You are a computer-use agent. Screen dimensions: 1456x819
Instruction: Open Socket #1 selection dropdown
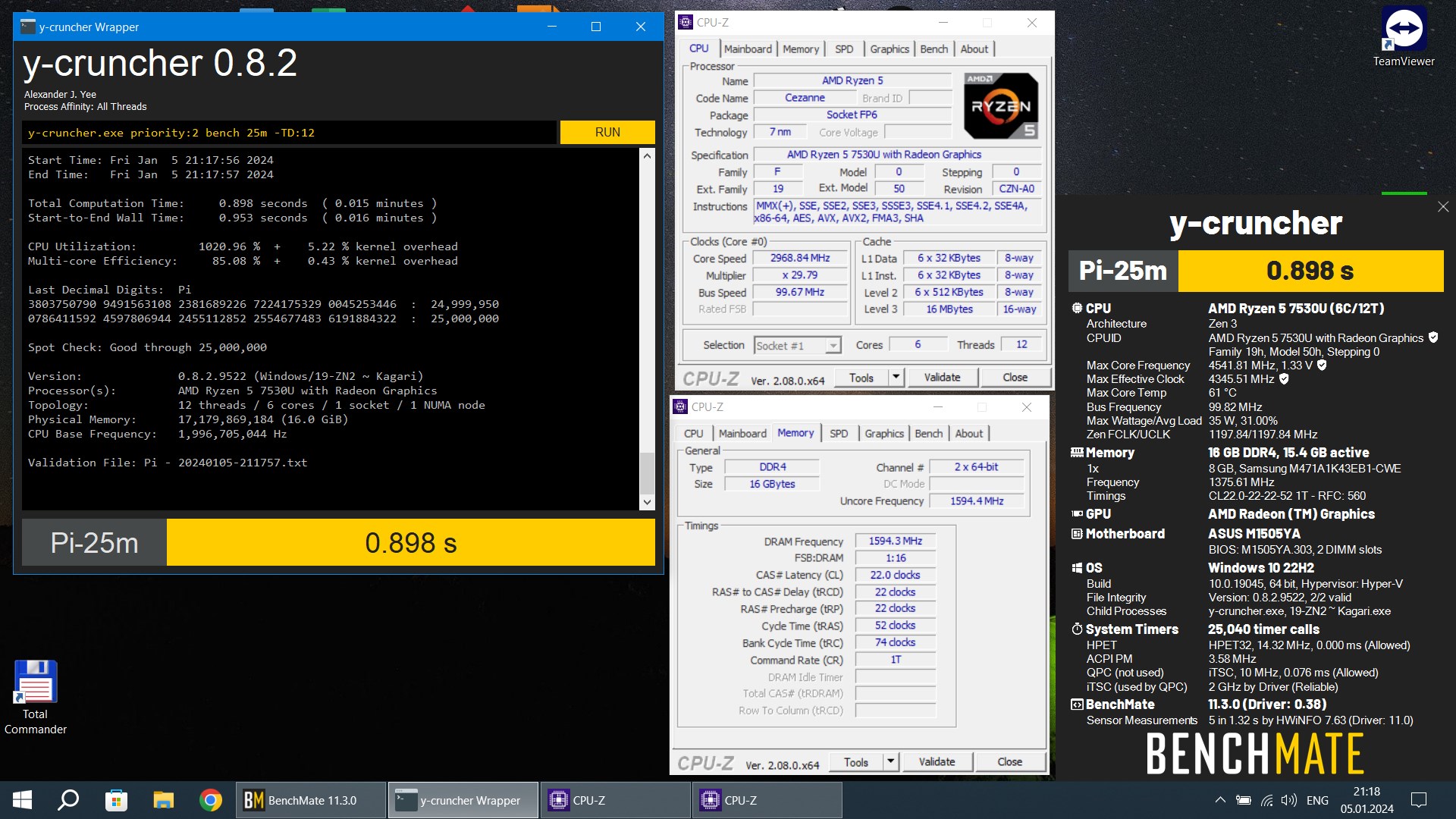pos(797,346)
